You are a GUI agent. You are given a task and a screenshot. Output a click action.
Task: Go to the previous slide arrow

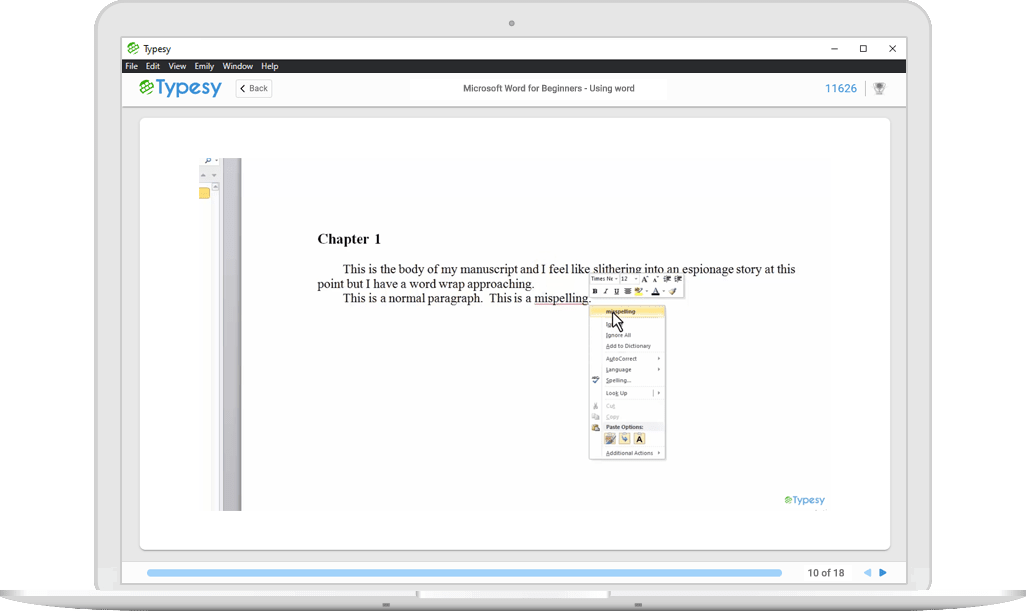click(868, 572)
